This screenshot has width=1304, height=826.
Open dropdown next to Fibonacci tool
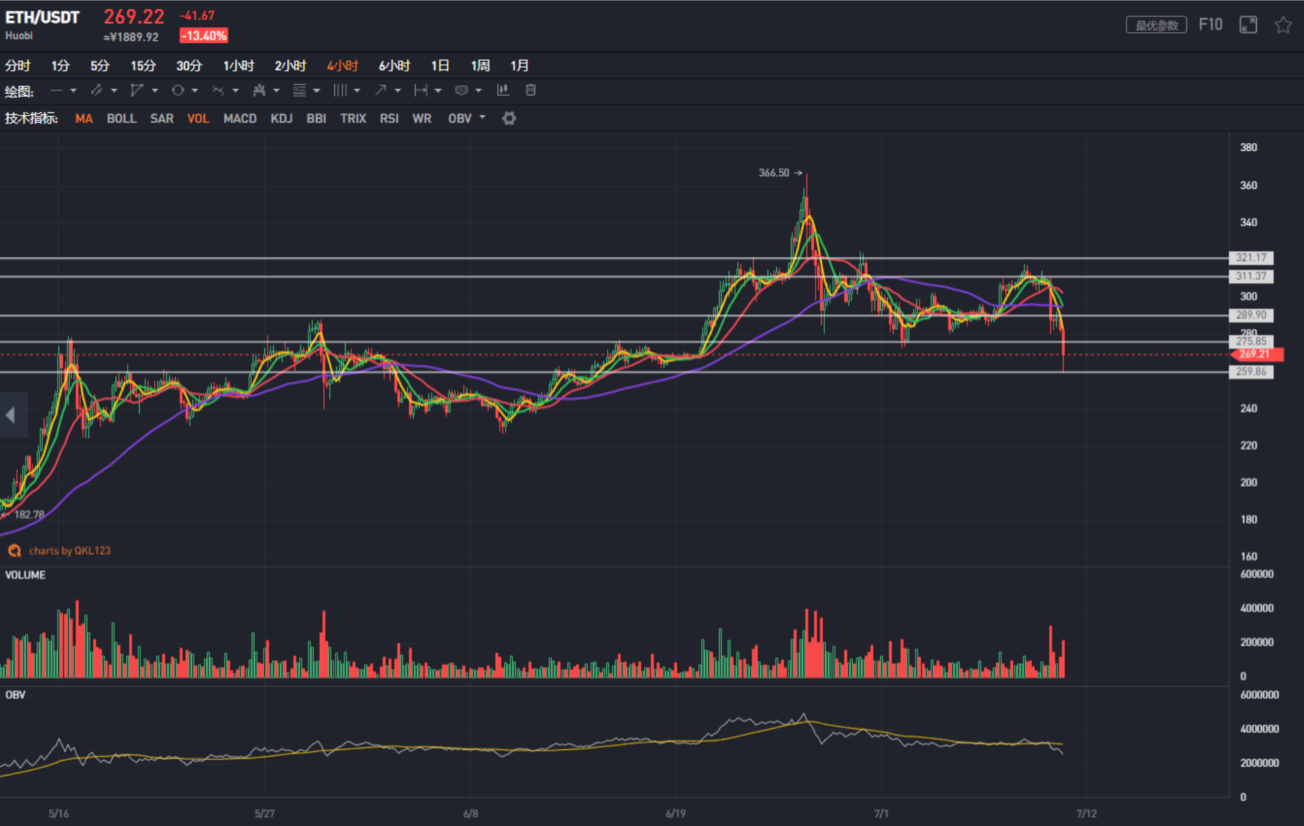pyautogui.click(x=317, y=91)
